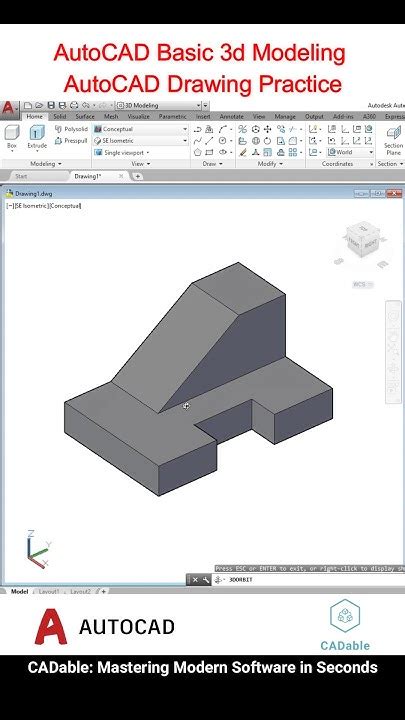Click the plus button for a new drawing tab
Image resolution: width=405 pixels, height=720 pixels.
click(137, 176)
